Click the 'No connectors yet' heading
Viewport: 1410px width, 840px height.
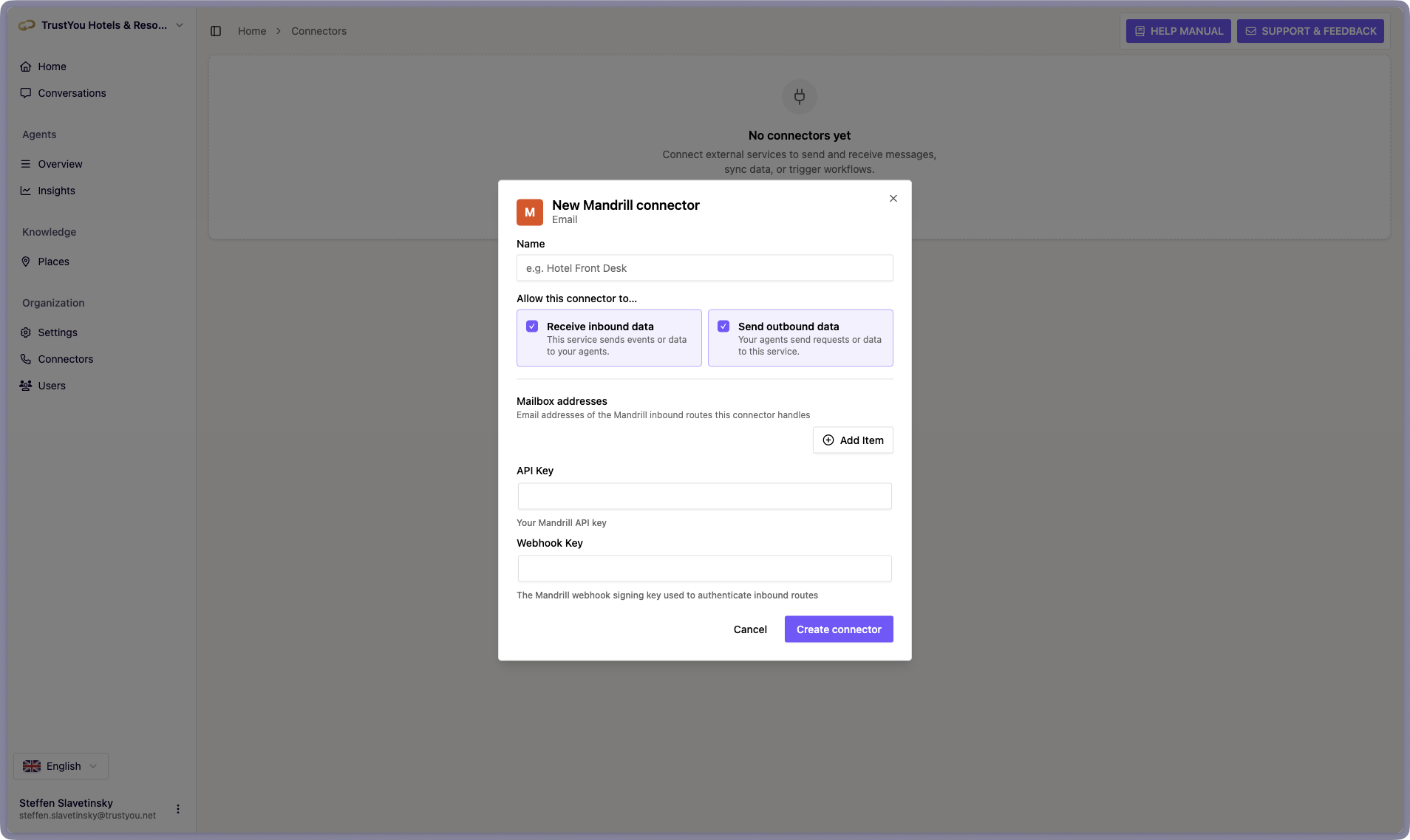point(800,135)
